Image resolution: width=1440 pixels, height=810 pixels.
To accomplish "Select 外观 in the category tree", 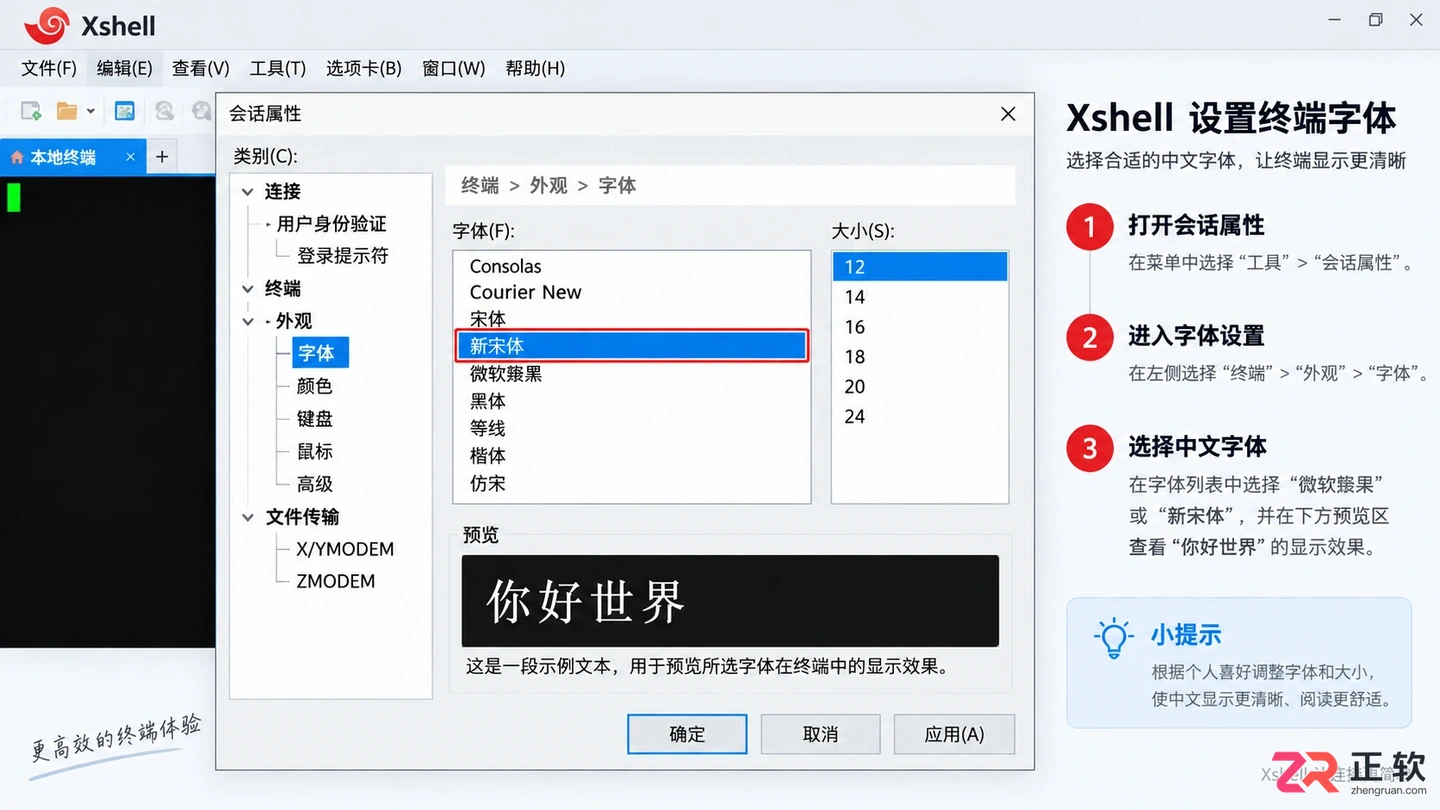I will (294, 321).
